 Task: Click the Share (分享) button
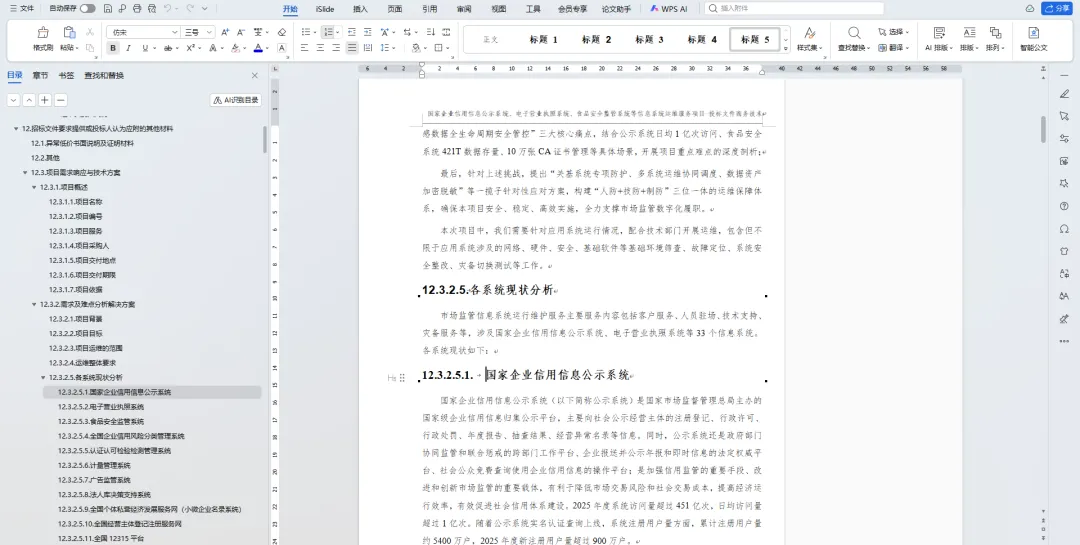click(x=1057, y=9)
